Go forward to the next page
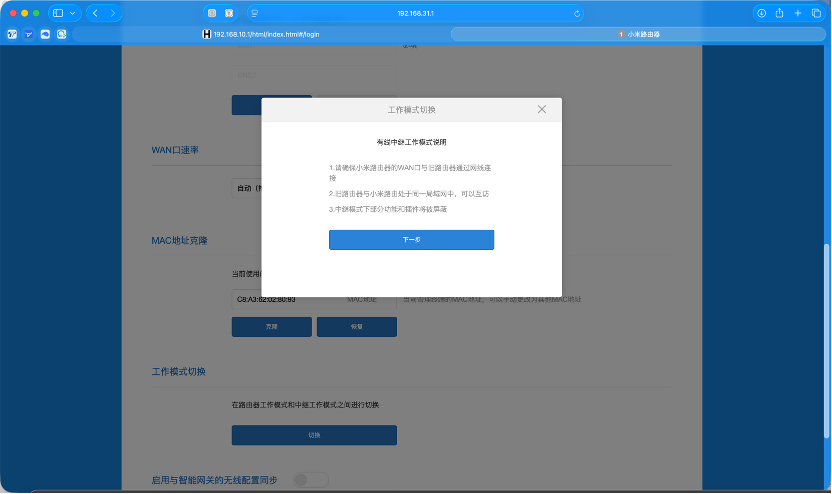The width and height of the screenshot is (832, 494). [x=112, y=13]
